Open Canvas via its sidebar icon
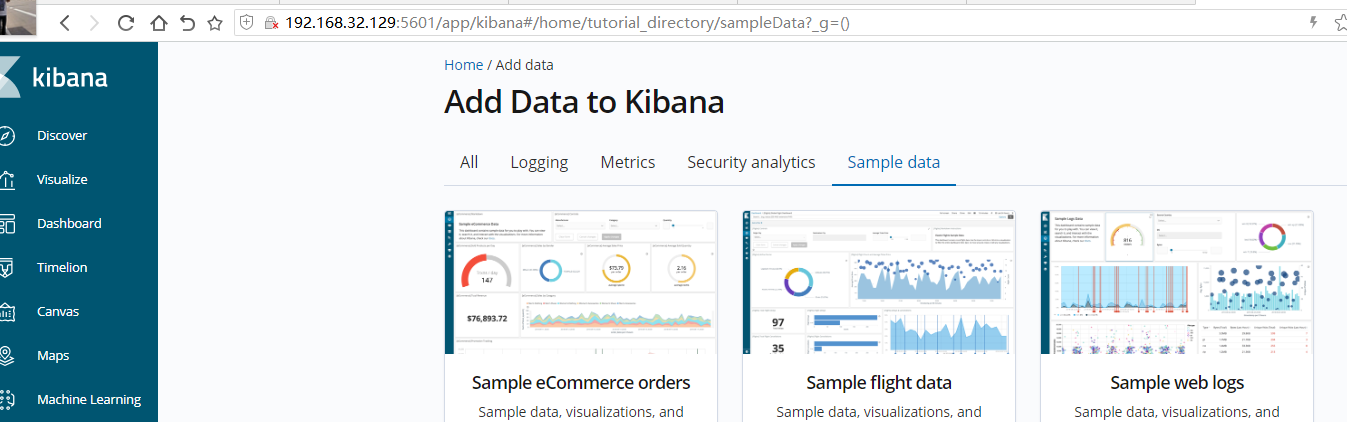The height and width of the screenshot is (422, 1347). pyautogui.click(x=6, y=312)
